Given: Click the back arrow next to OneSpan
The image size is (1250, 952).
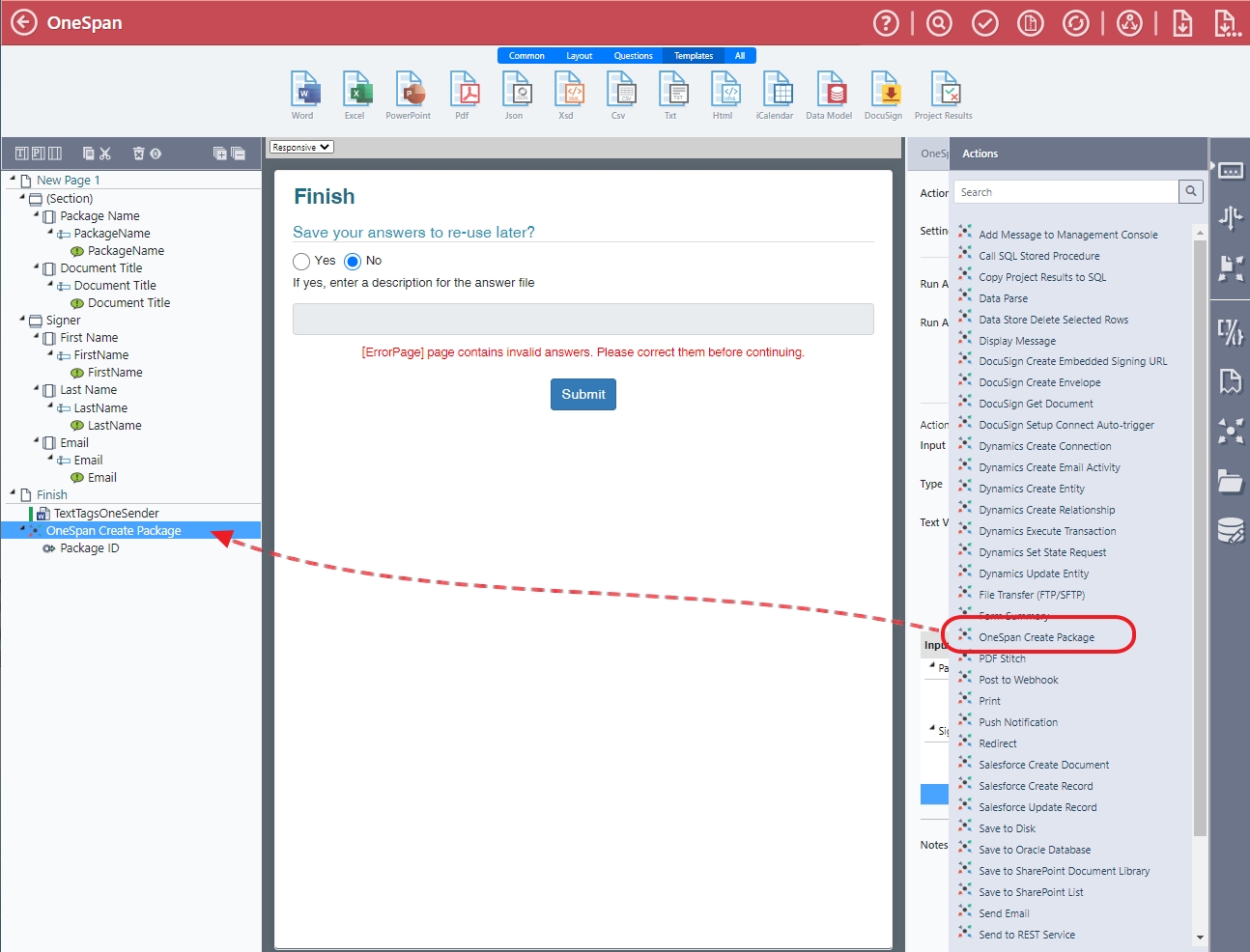Looking at the screenshot, I should [23, 22].
